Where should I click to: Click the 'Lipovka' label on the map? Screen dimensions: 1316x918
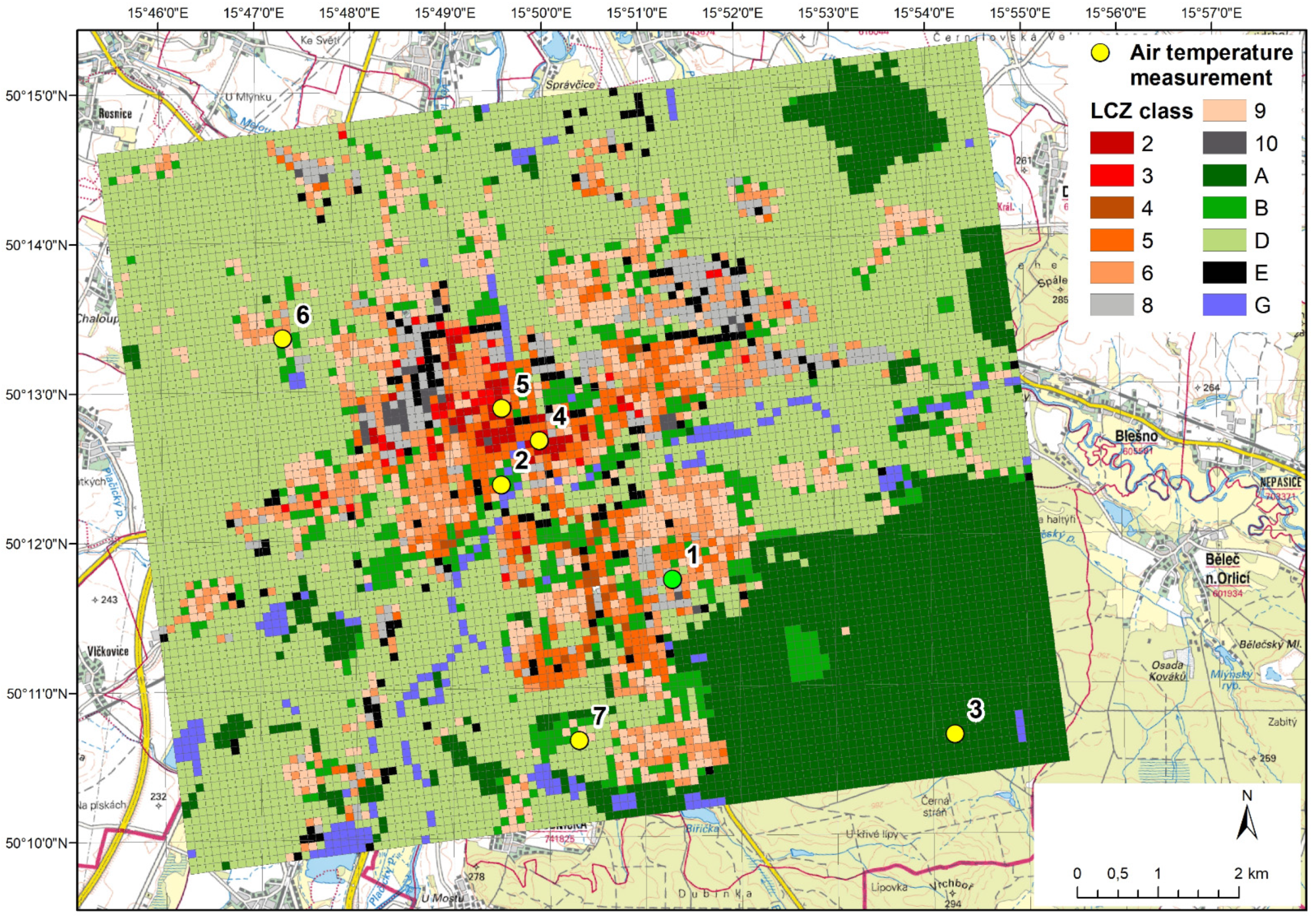(x=889, y=887)
